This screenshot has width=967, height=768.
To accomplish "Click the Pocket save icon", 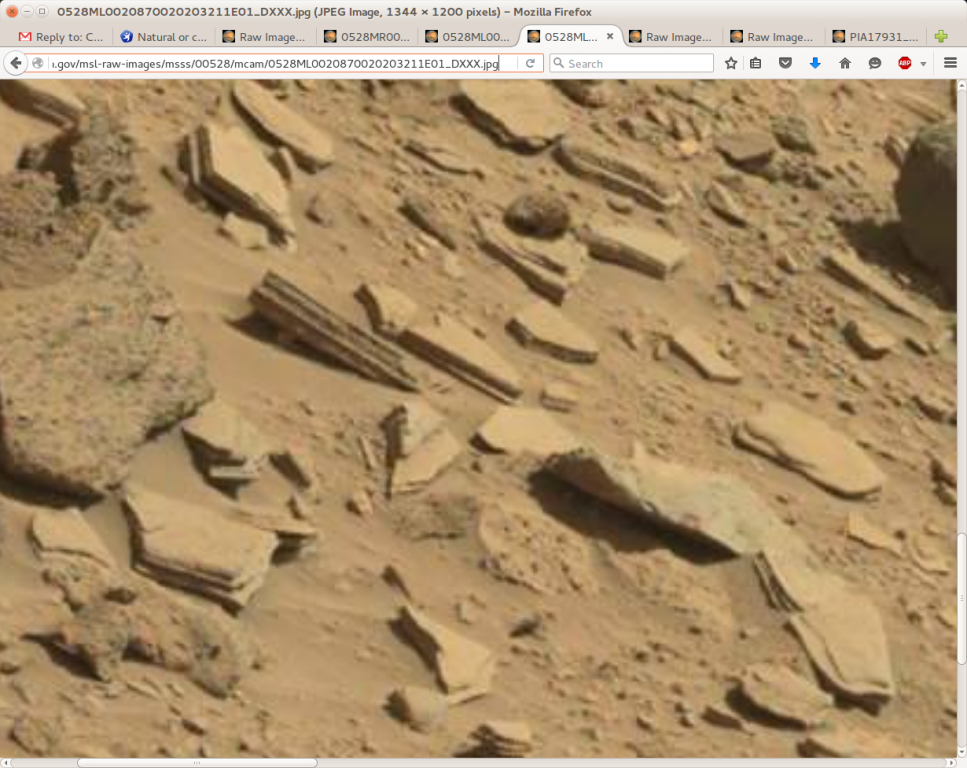I will pyautogui.click(x=785, y=63).
